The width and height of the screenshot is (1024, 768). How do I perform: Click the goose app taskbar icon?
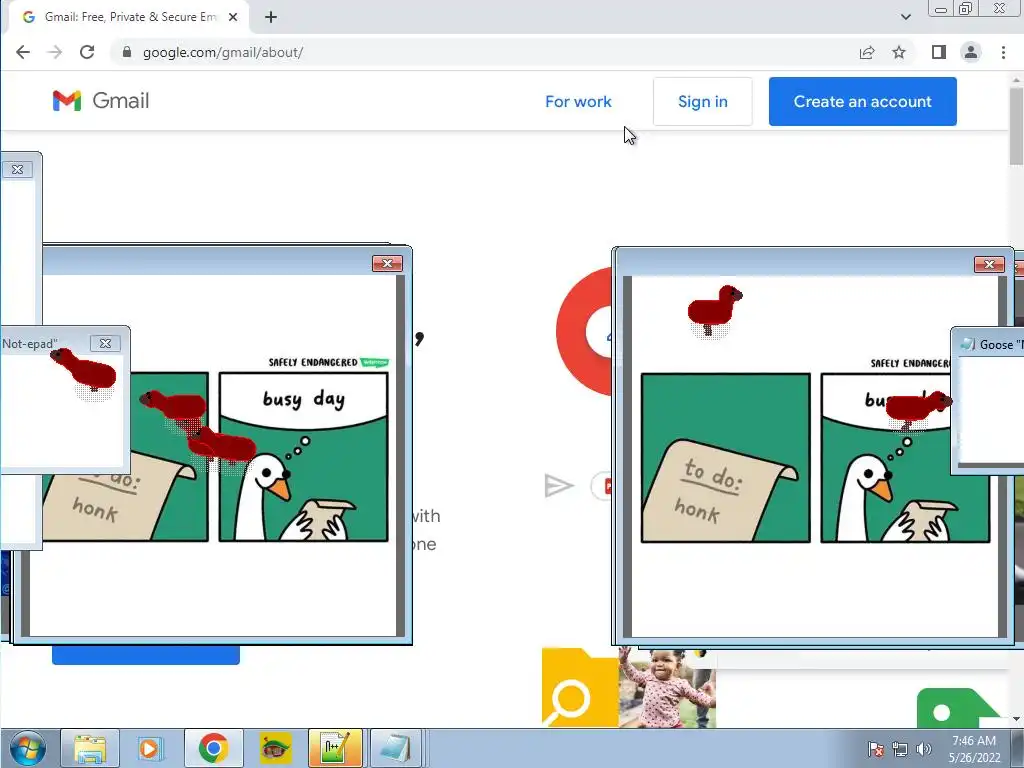275,748
